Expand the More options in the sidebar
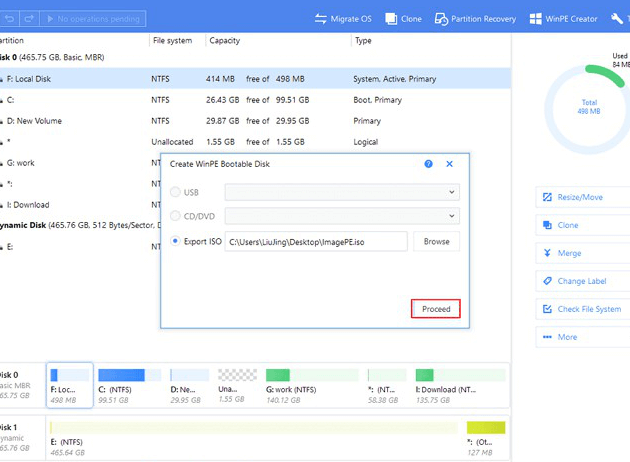The image size is (630, 462). click(x=567, y=337)
